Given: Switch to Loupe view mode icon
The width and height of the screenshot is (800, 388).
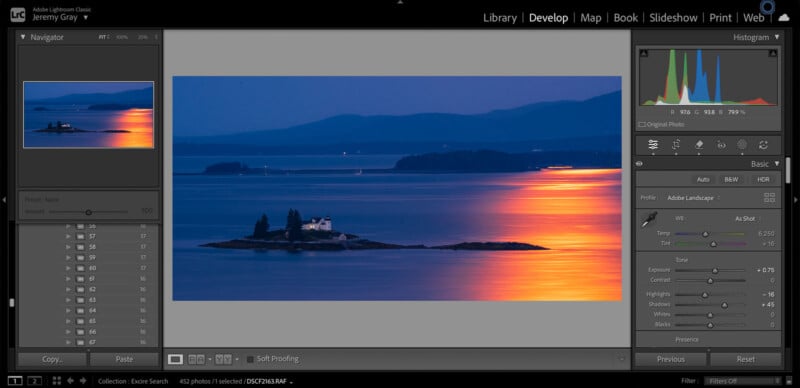Looking at the screenshot, I should tap(175, 359).
